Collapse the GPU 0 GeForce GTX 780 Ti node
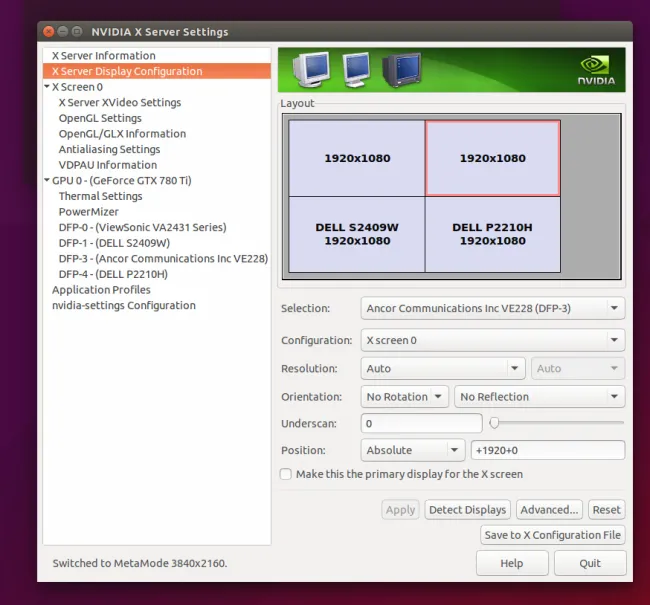Image resolution: width=650 pixels, height=605 pixels. click(47, 181)
